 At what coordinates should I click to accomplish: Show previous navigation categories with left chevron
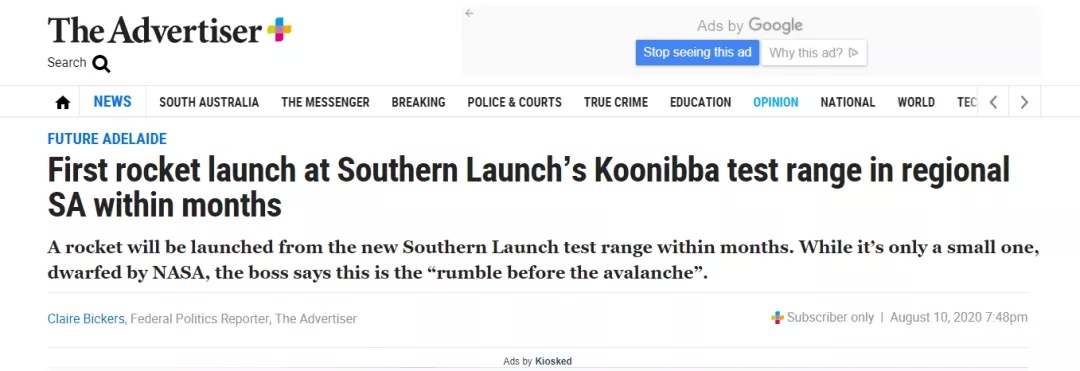click(x=993, y=103)
